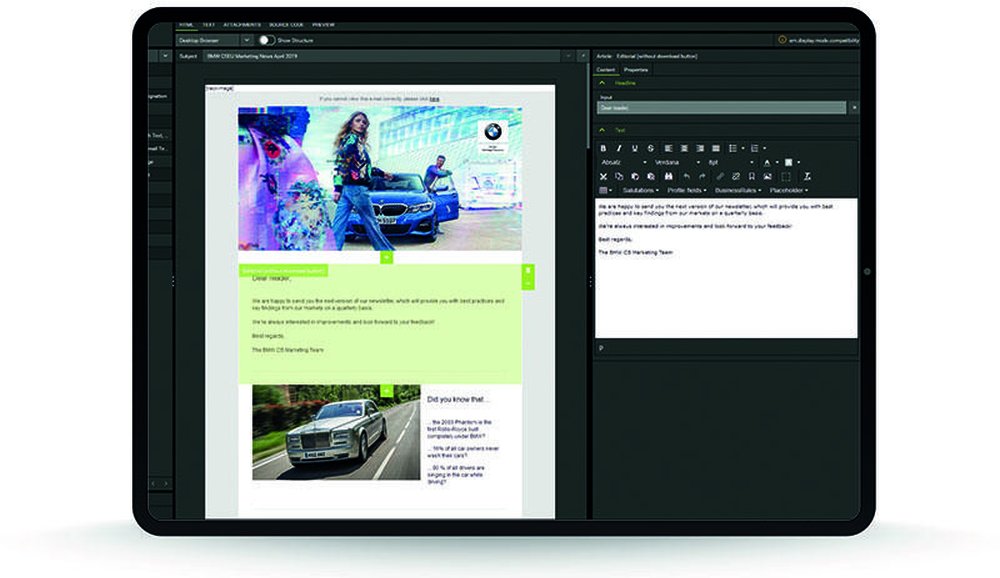The width and height of the screenshot is (1000, 578).
Task: Click the Clear formatting icon
Action: (x=807, y=176)
